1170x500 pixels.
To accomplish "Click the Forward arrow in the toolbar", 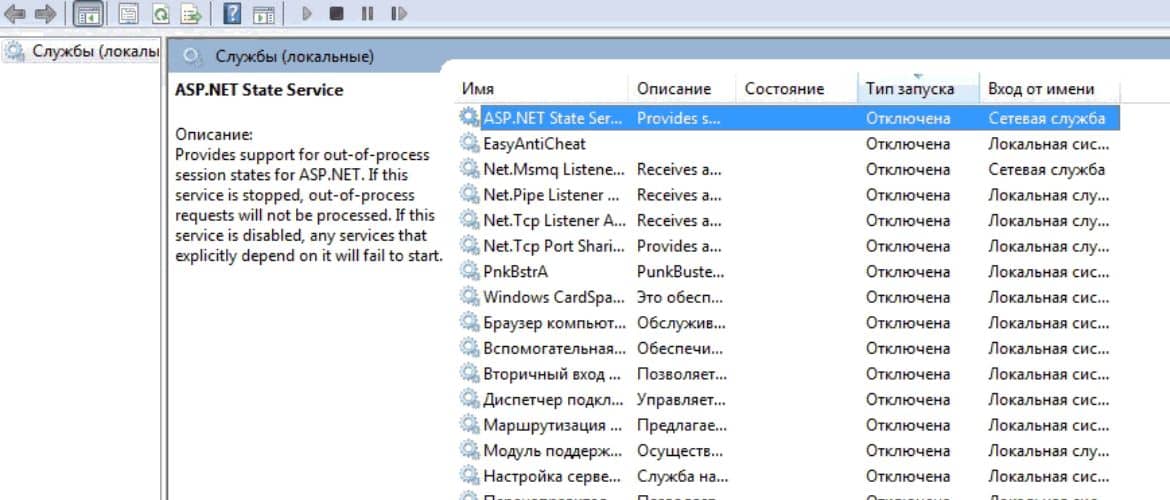I will [x=44, y=14].
